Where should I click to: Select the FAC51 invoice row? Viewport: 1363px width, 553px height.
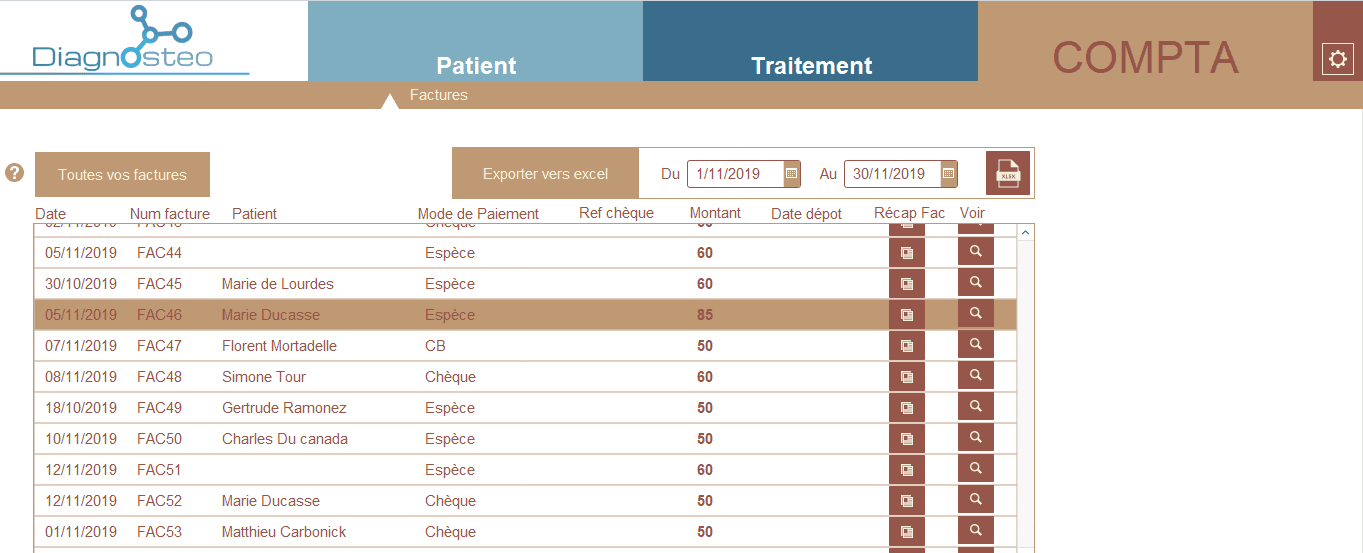525,470
